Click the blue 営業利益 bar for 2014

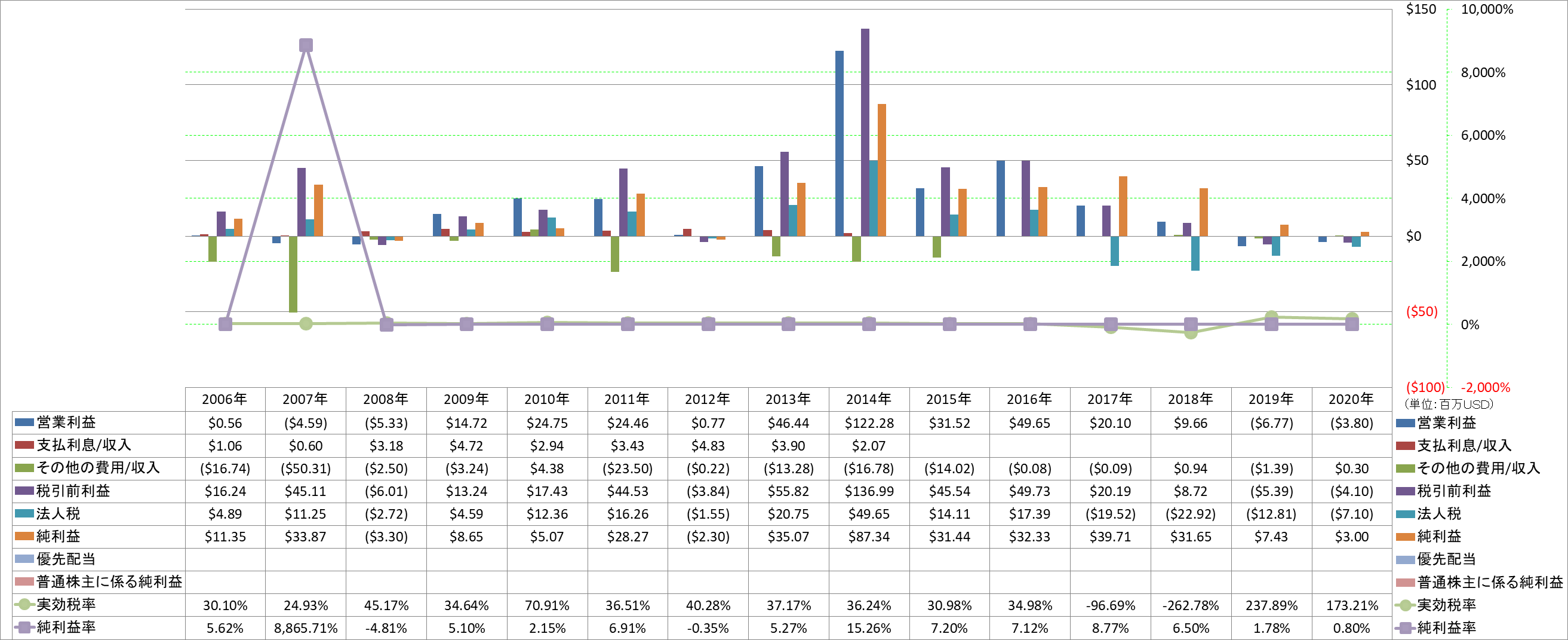(x=840, y=143)
